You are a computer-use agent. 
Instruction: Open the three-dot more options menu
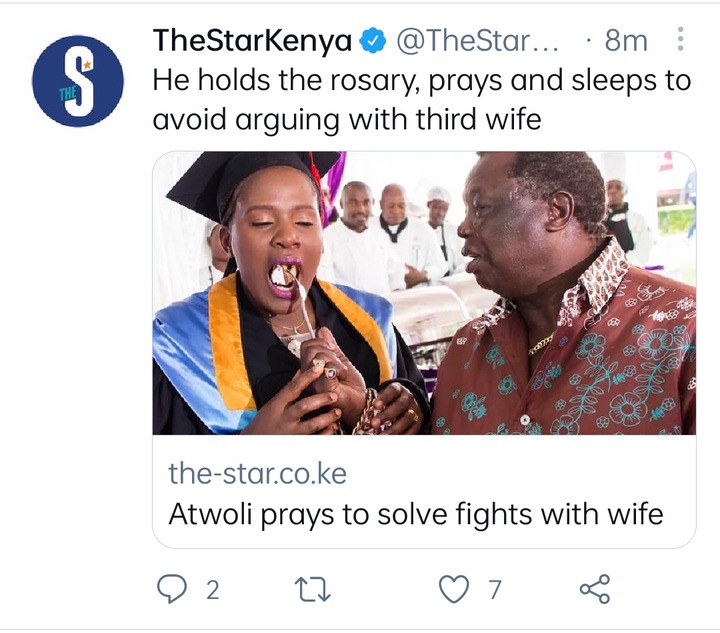click(x=681, y=39)
